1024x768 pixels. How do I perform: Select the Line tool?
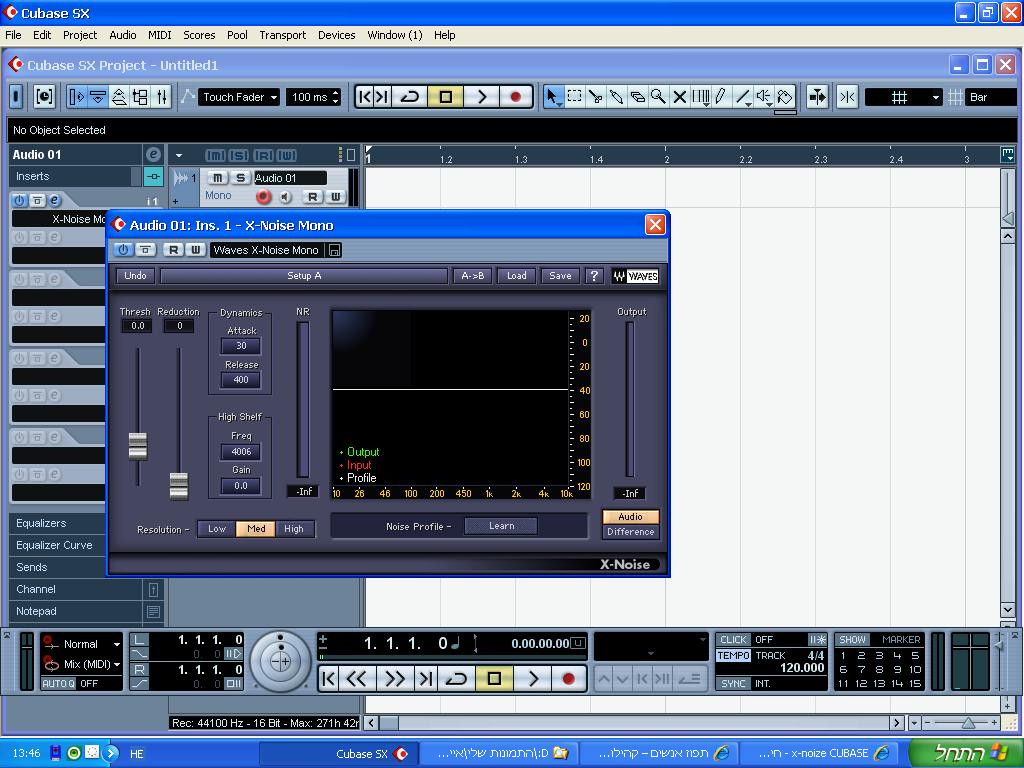pos(743,97)
